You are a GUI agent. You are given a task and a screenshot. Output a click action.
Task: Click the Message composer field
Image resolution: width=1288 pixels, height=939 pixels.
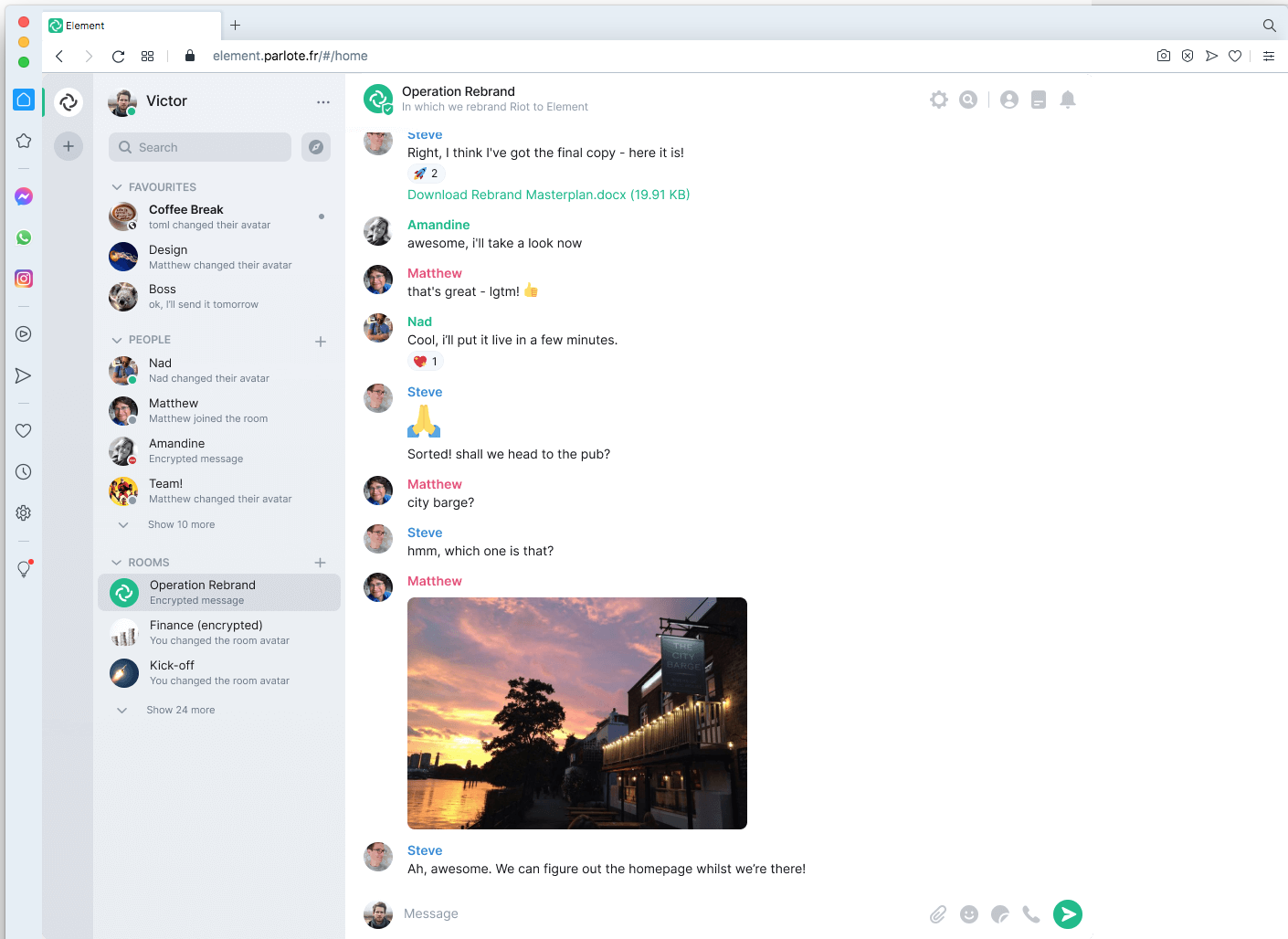pyautogui.click(x=658, y=913)
